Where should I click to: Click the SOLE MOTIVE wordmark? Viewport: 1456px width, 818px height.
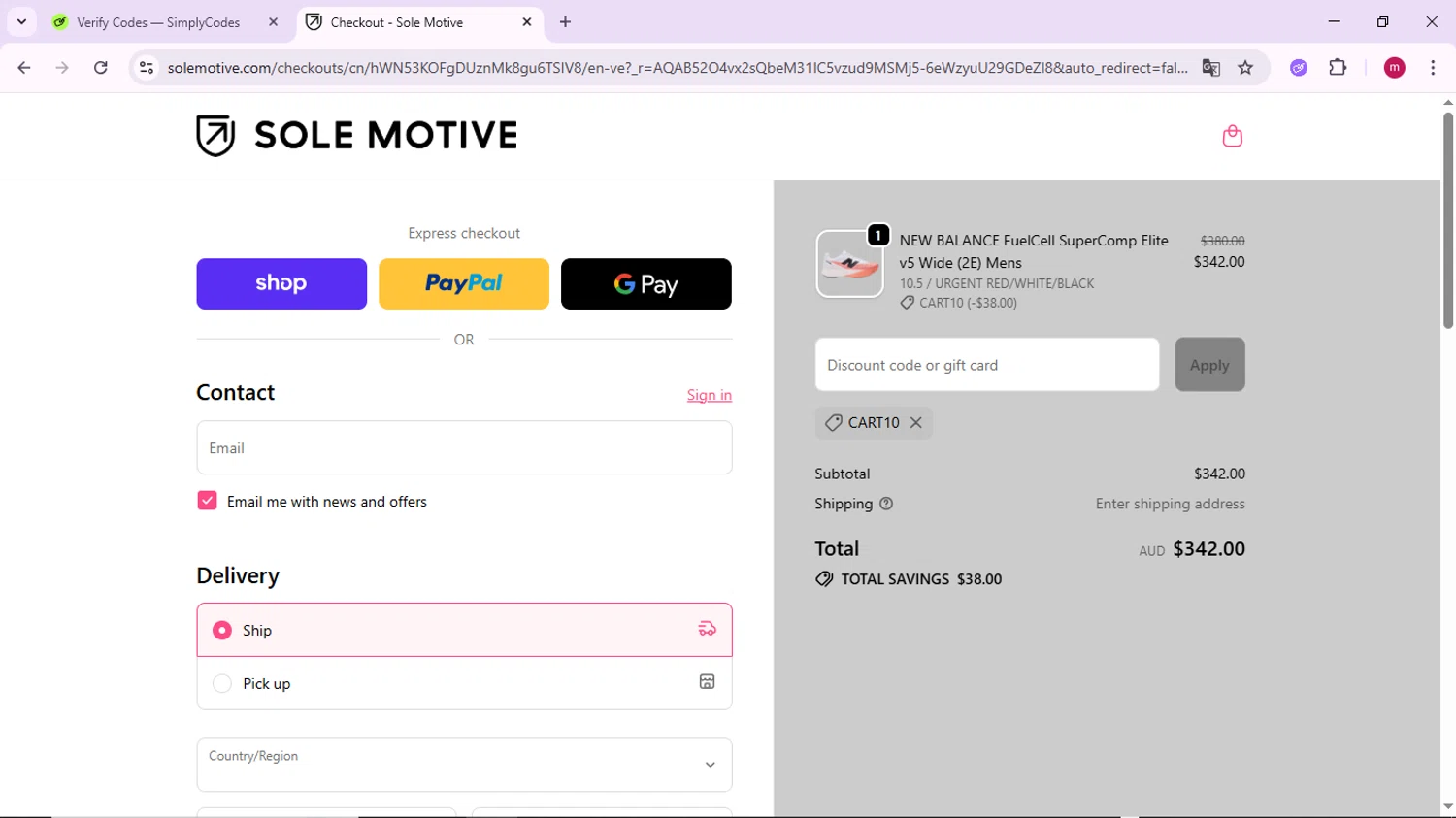[x=386, y=136]
